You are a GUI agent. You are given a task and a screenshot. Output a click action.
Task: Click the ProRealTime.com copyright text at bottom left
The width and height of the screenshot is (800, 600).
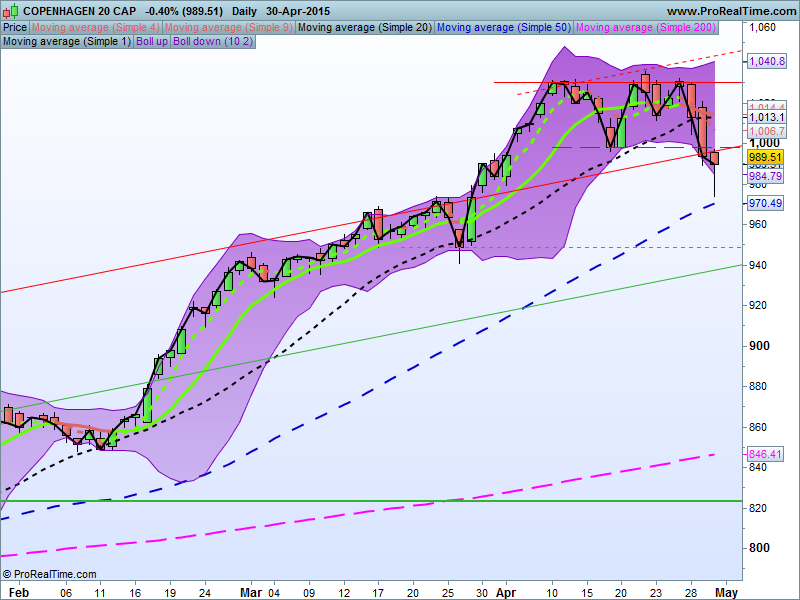click(x=49, y=574)
